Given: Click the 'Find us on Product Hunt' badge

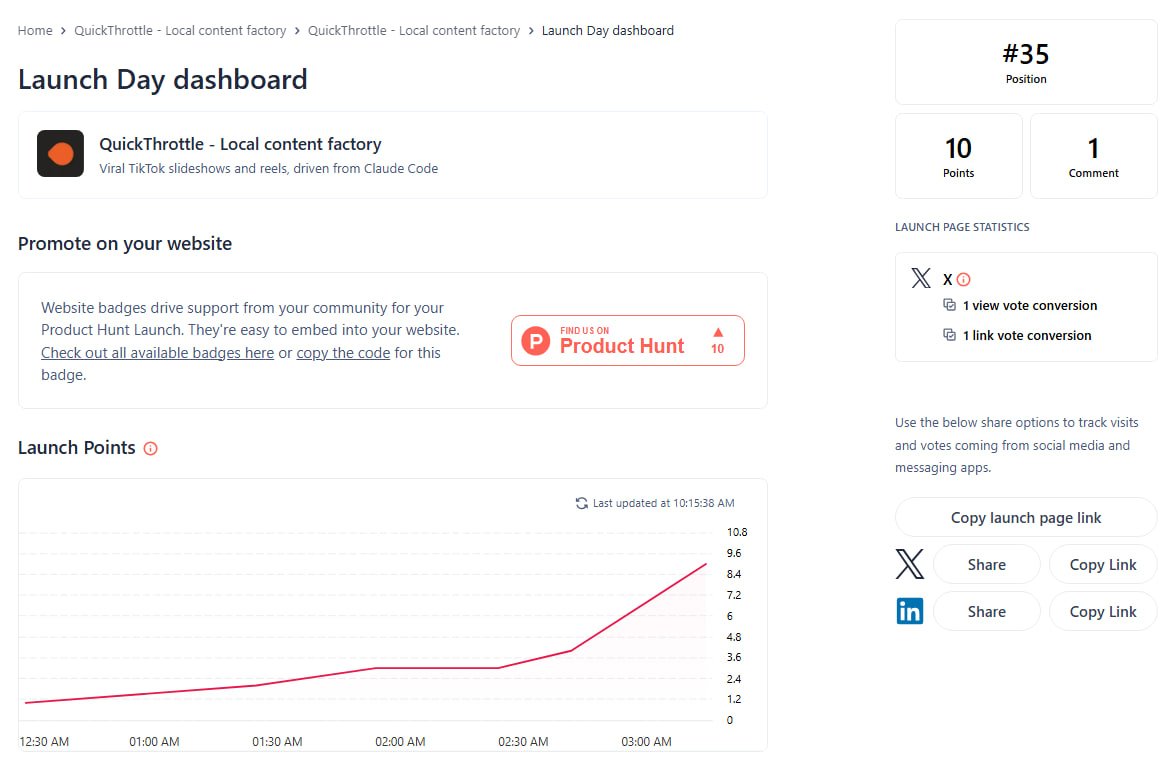Looking at the screenshot, I should (x=628, y=340).
